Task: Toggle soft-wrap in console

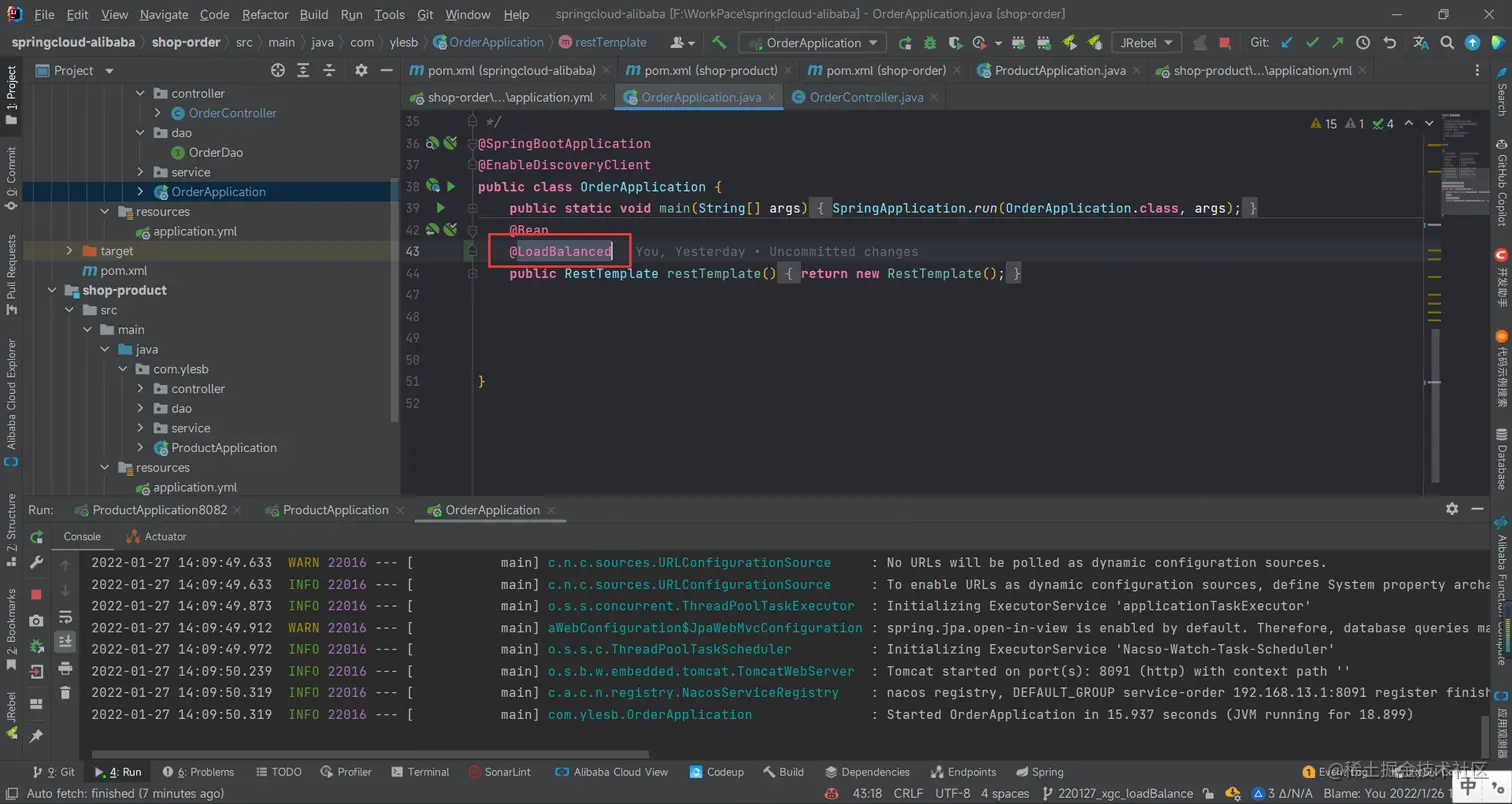Action: pyautogui.click(x=65, y=616)
